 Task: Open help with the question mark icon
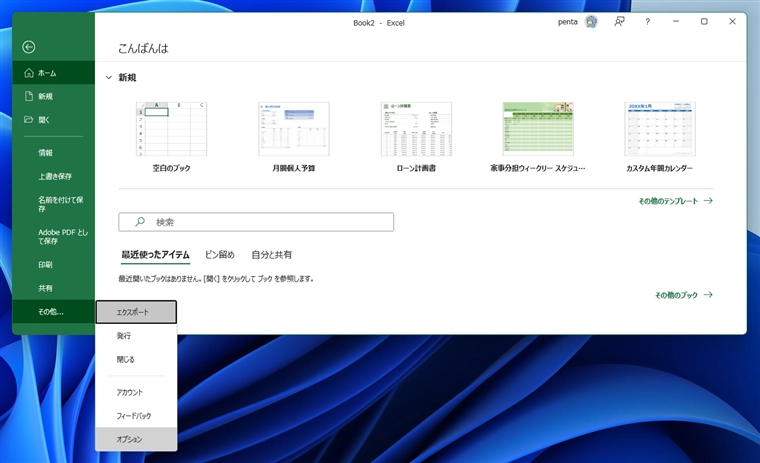[648, 22]
